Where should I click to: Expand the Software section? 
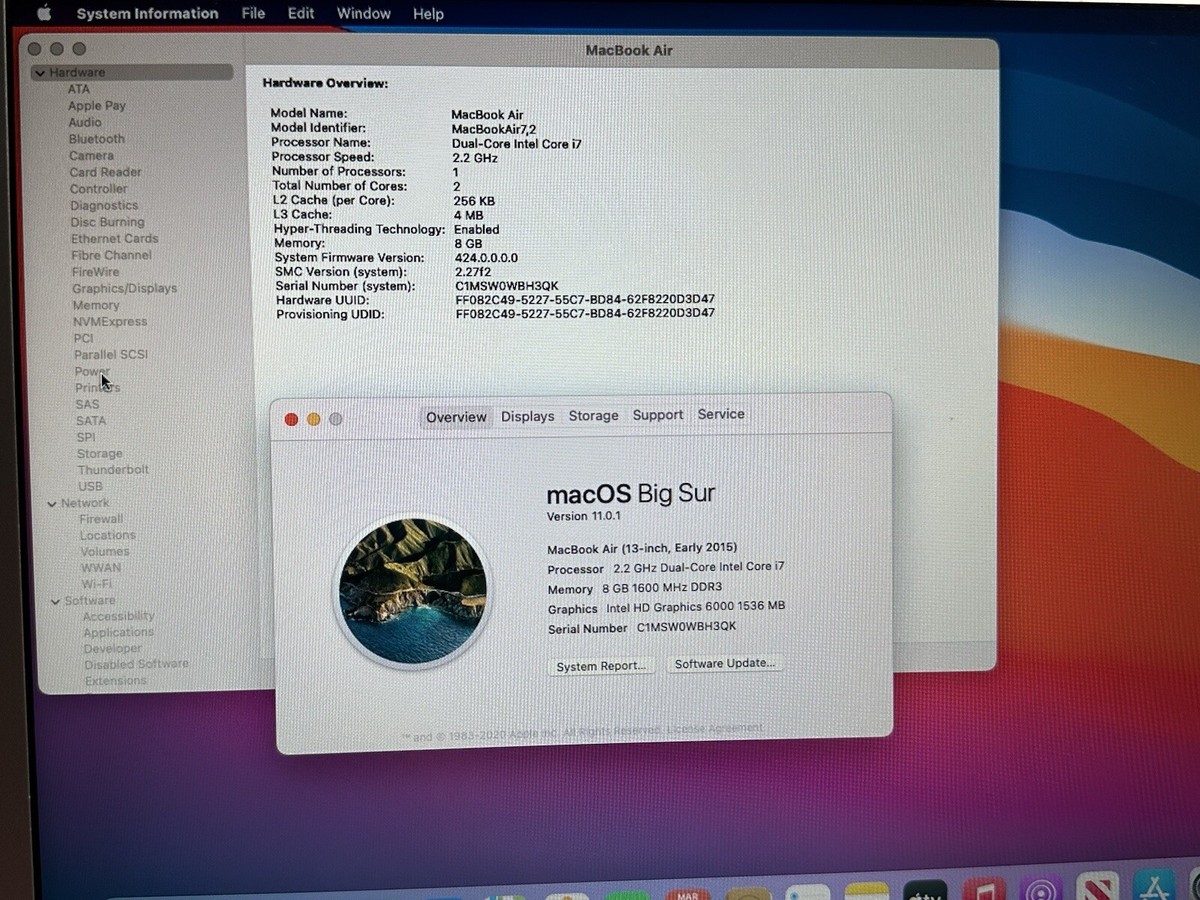(x=56, y=600)
